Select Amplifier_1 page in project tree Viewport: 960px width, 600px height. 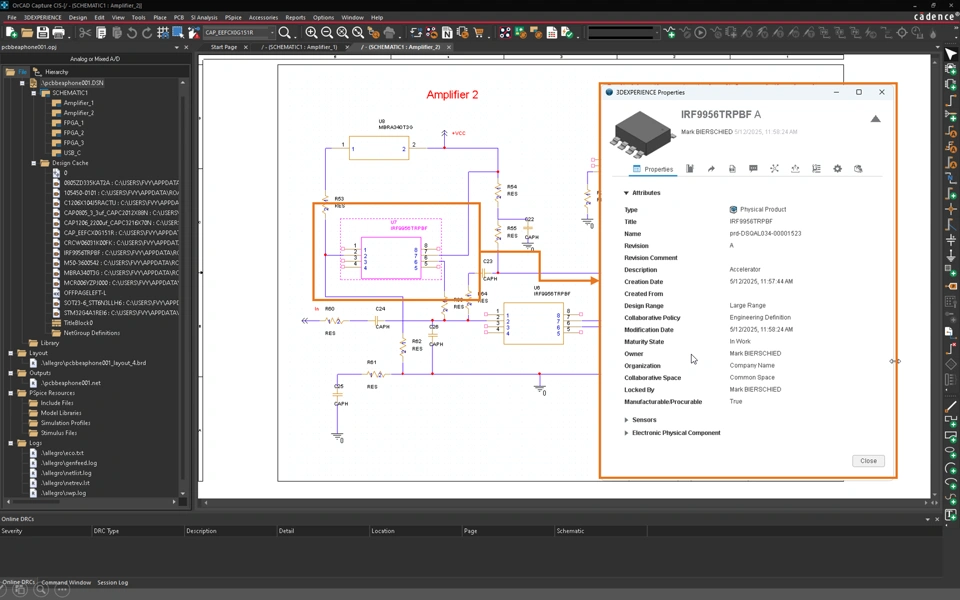(78, 103)
